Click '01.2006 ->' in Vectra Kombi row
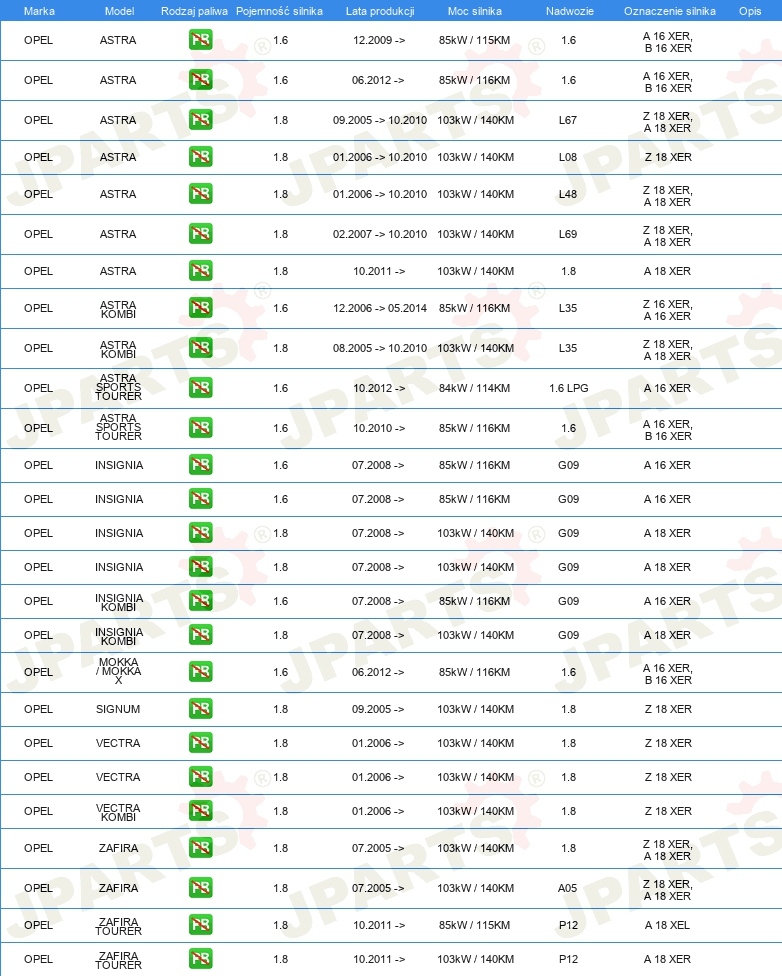 point(378,811)
